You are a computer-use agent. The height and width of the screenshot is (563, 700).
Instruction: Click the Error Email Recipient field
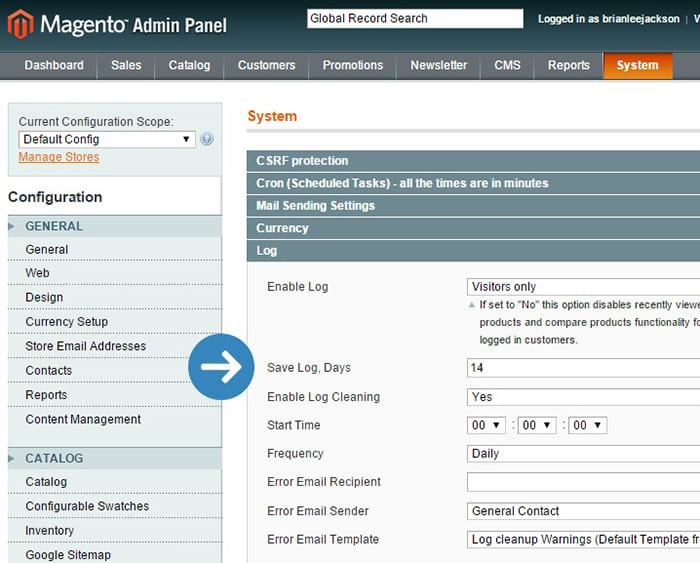[583, 482]
